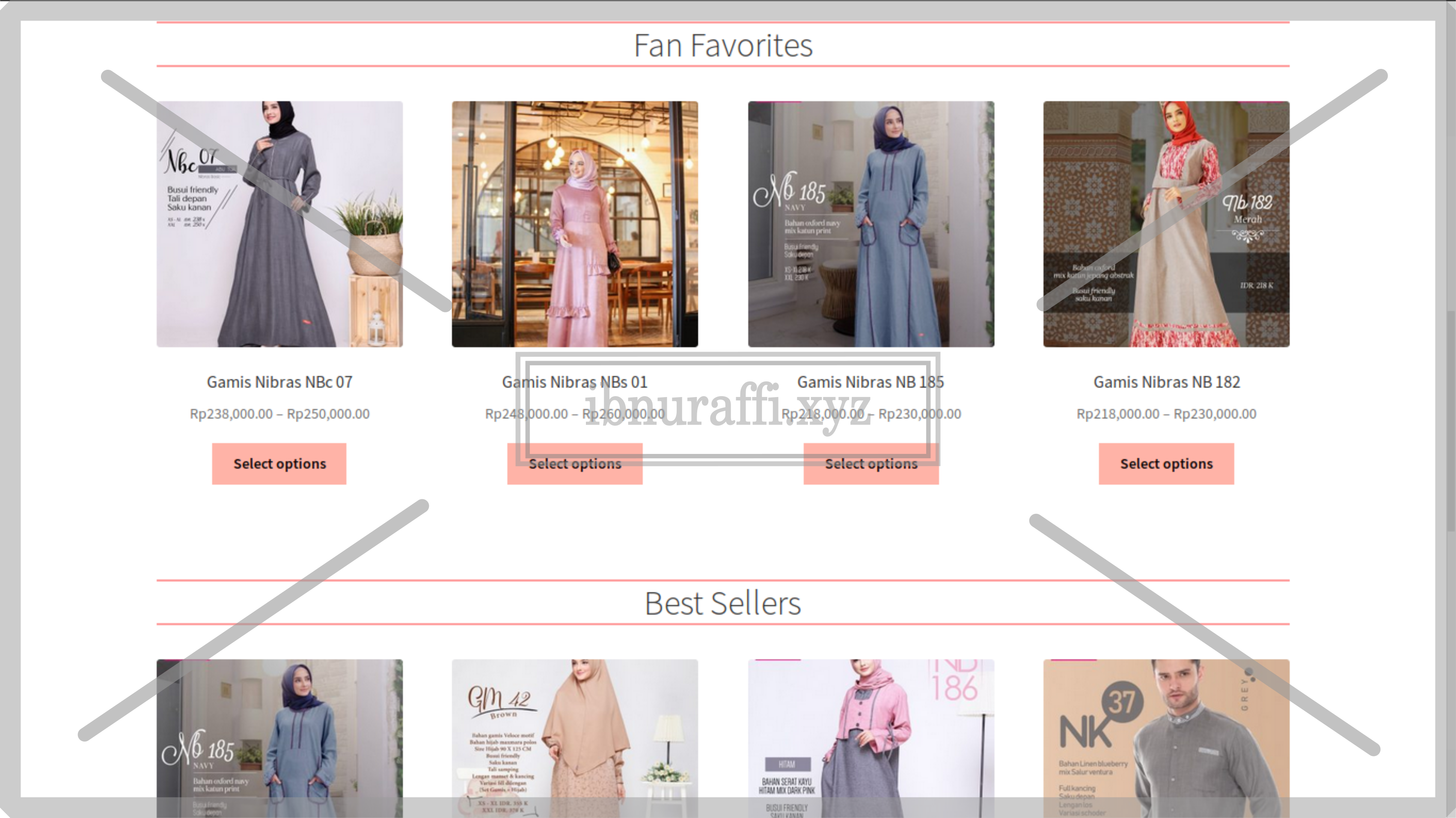This screenshot has height=818, width=1456.
Task: Open Best Sellers NB 185 navy gamis thumbnail
Action: tap(279, 729)
